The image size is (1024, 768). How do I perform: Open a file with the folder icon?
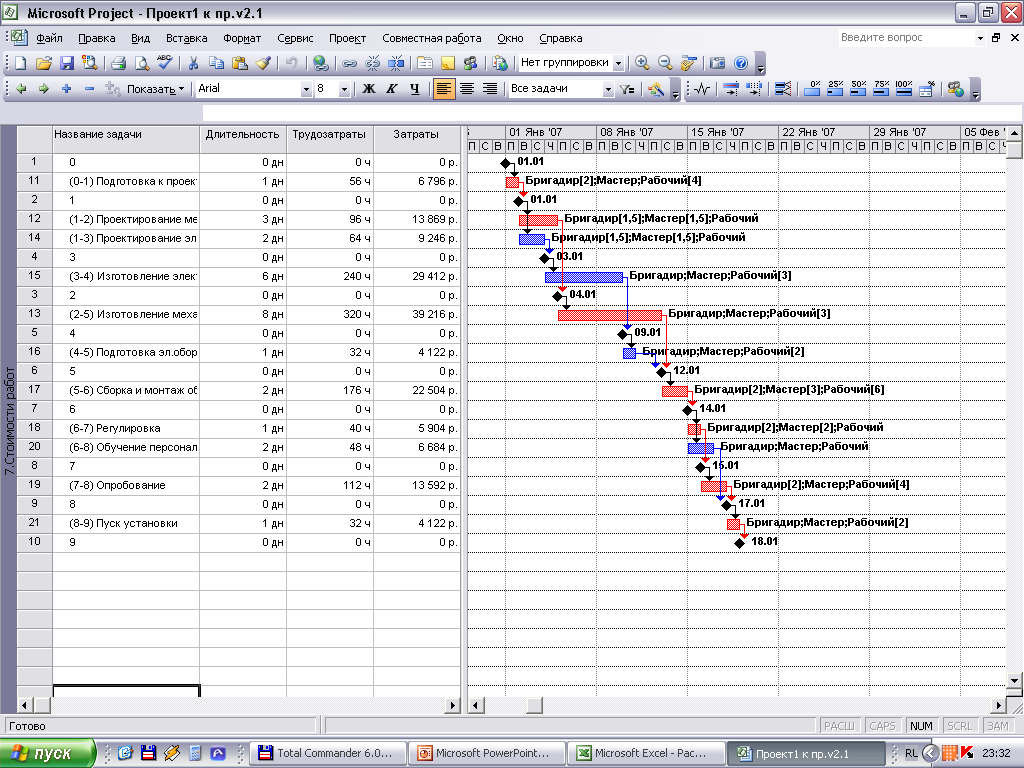[x=43, y=63]
